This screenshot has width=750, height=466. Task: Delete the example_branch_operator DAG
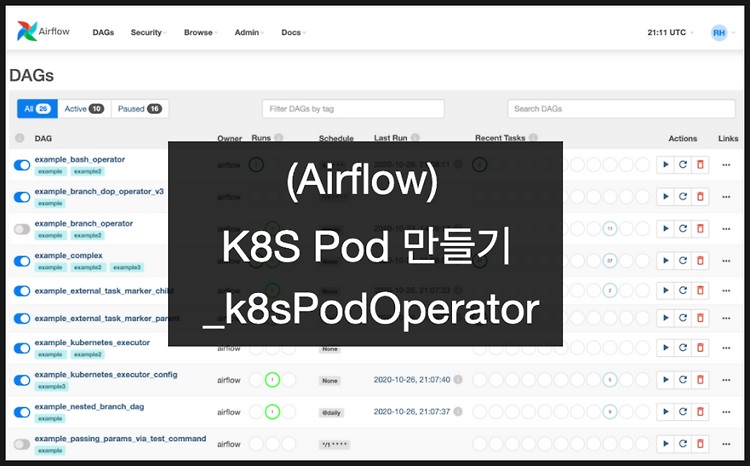tap(700, 229)
